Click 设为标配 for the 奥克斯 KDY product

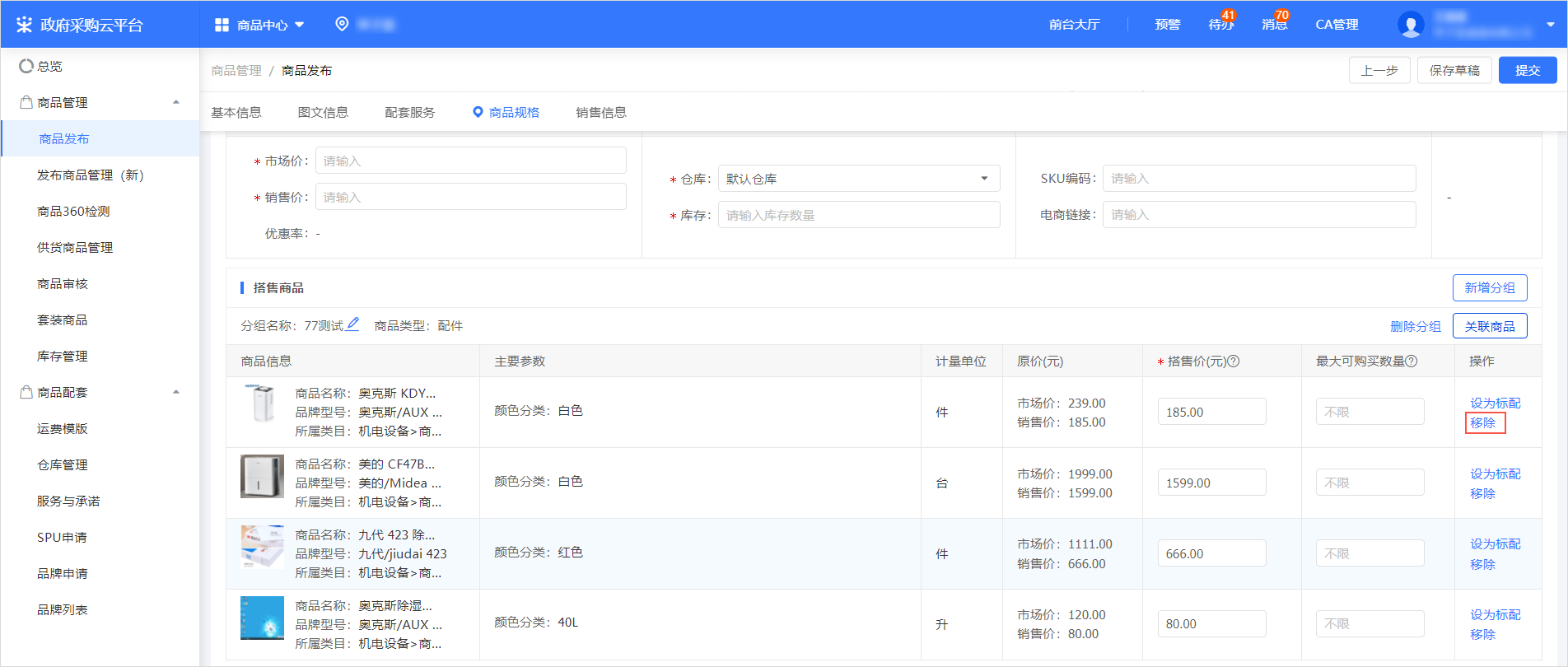click(x=1496, y=403)
